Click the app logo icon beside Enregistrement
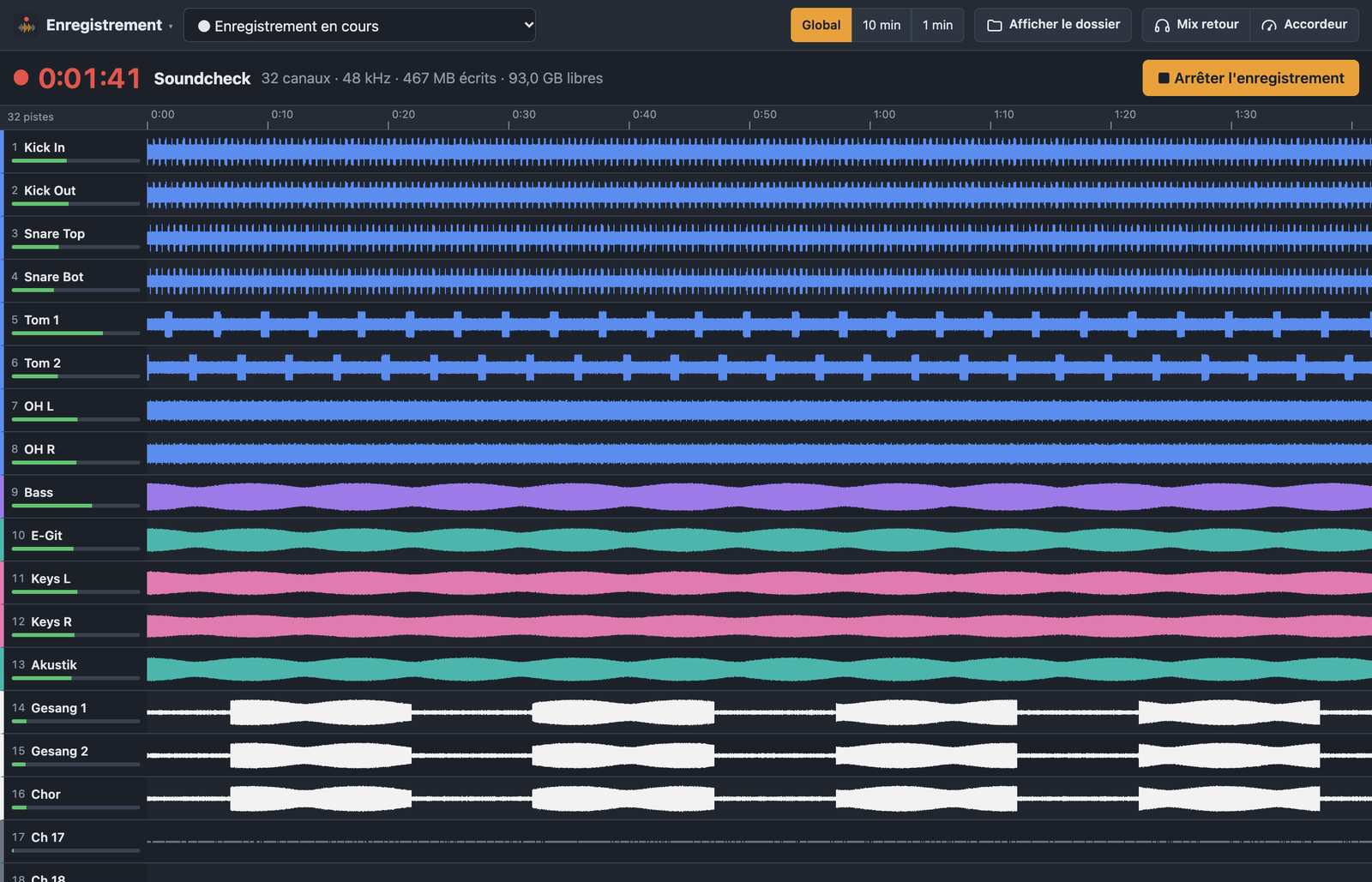1372x882 pixels. point(27,26)
